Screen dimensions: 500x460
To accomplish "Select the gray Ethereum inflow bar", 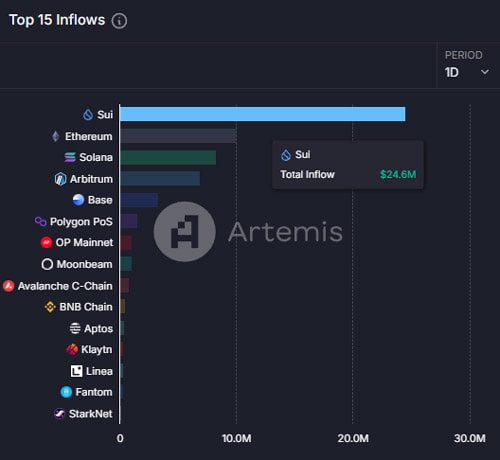I will click(178, 136).
